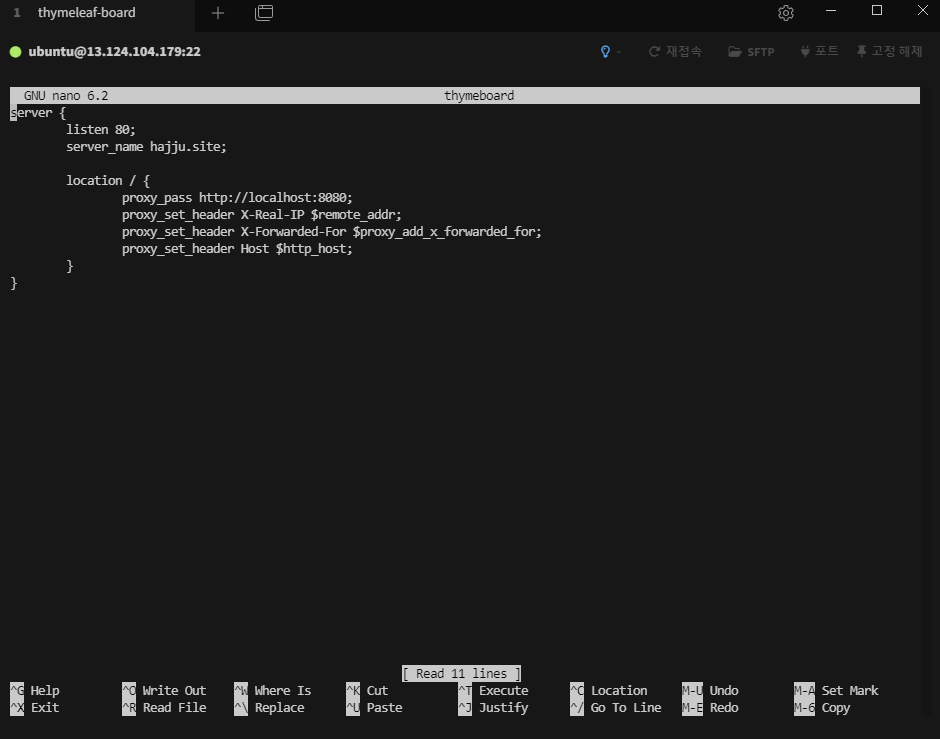940x739 pixels.
Task: Click the 고정 해제 unpin button
Action: (x=890, y=52)
